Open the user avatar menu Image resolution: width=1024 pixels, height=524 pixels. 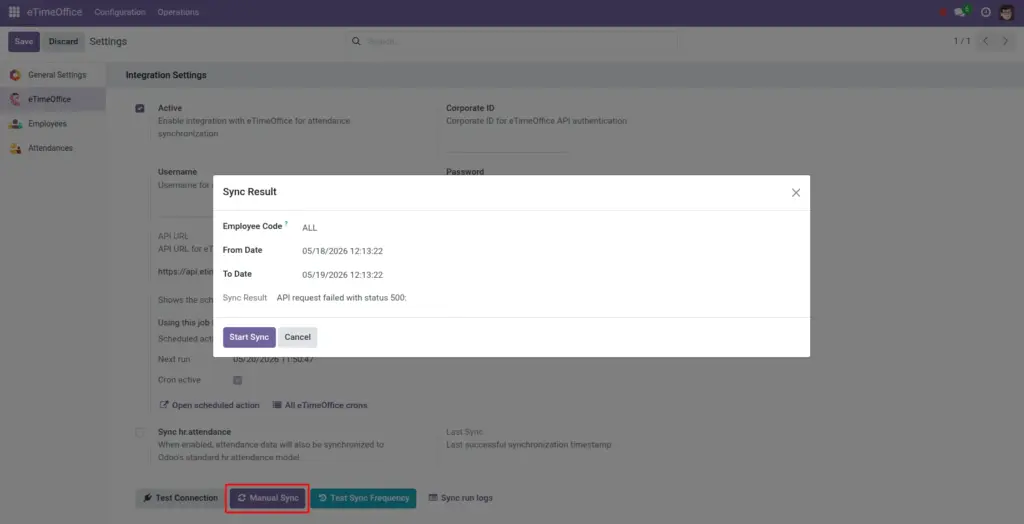click(x=1006, y=12)
